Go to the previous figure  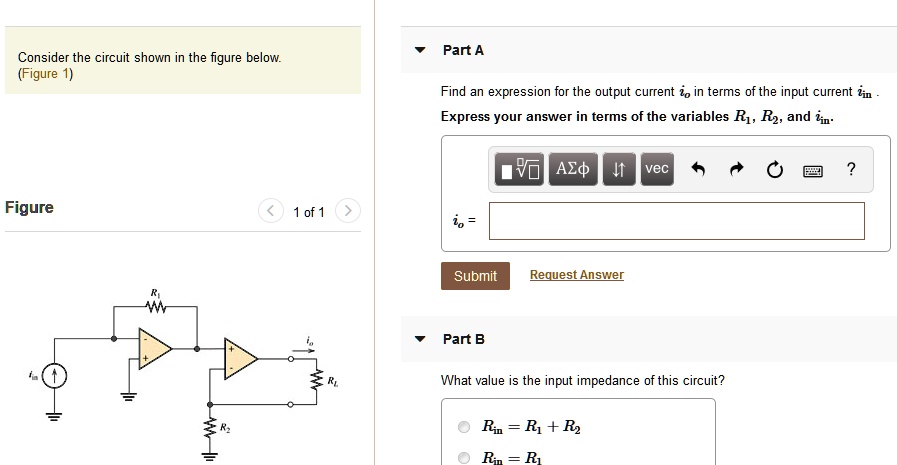271,211
